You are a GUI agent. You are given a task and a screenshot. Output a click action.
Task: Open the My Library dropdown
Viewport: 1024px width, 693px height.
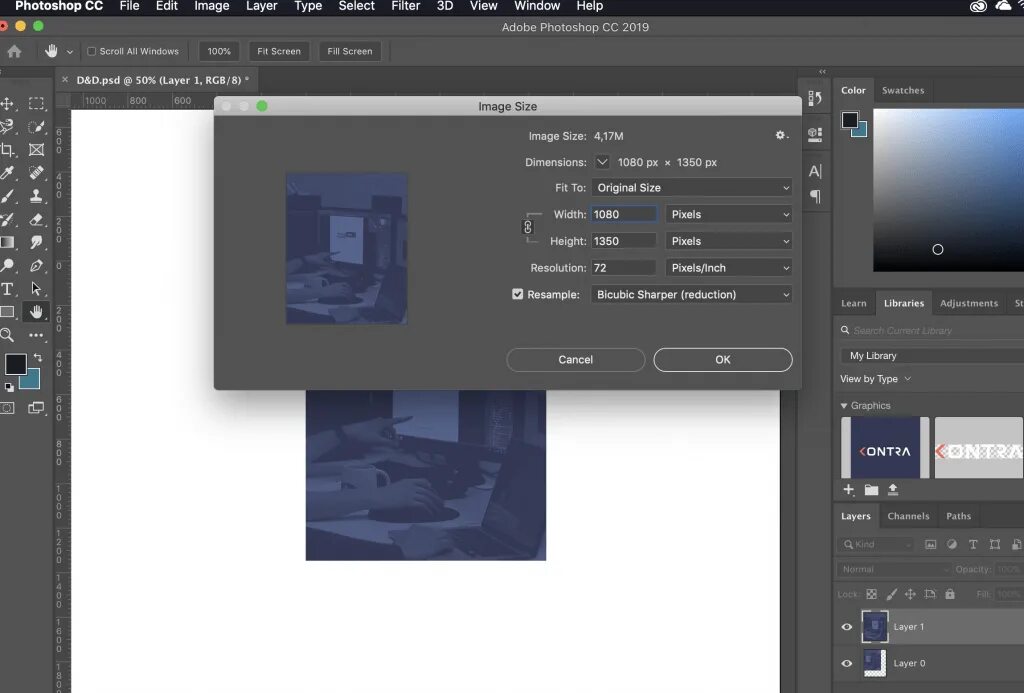932,355
